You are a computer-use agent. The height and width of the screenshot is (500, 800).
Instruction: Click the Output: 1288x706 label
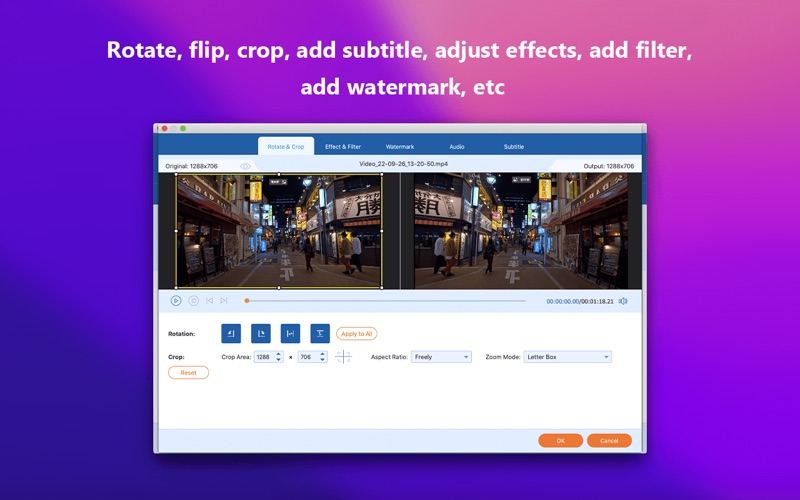tap(609, 166)
